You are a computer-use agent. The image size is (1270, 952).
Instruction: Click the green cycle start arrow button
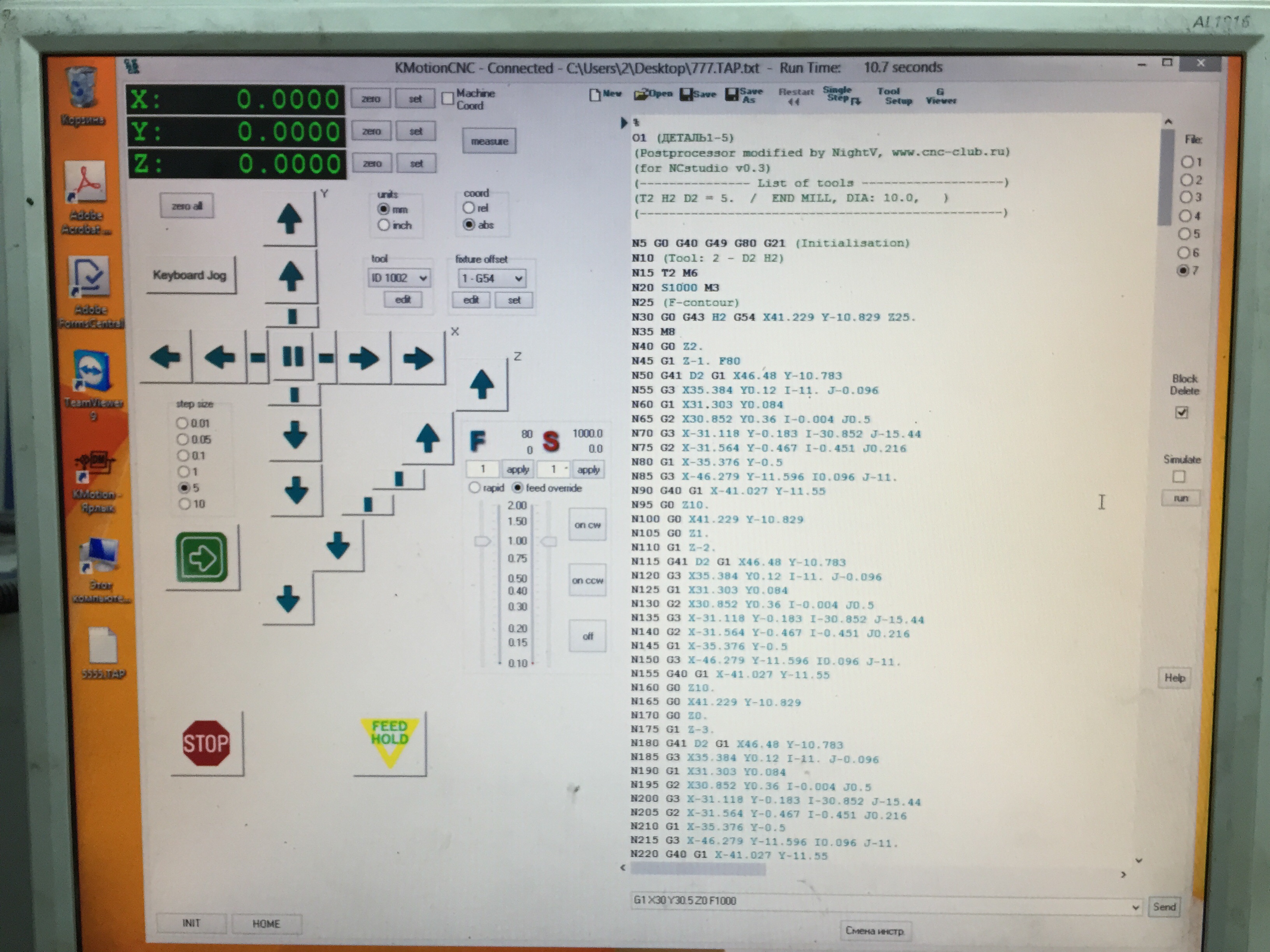point(202,557)
